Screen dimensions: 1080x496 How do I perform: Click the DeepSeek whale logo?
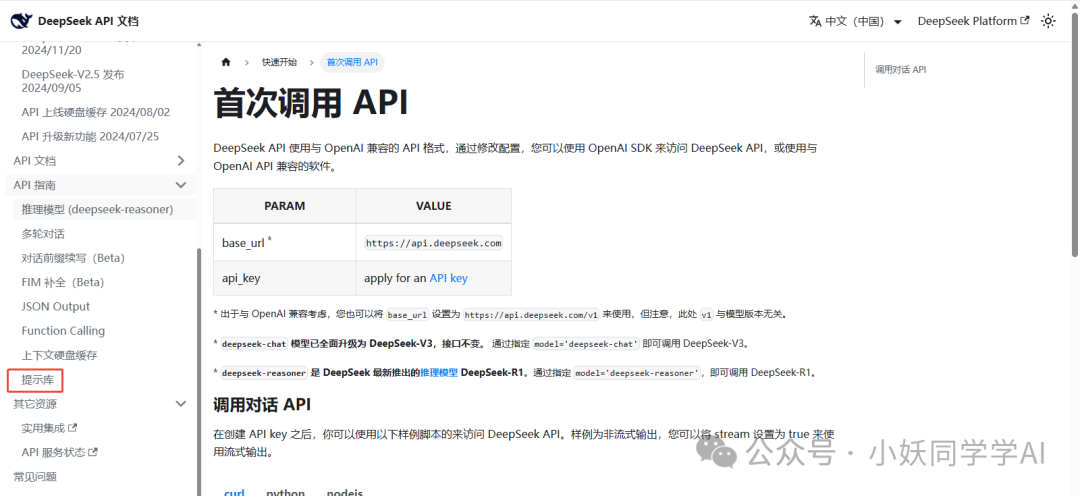pyautogui.click(x=21, y=21)
